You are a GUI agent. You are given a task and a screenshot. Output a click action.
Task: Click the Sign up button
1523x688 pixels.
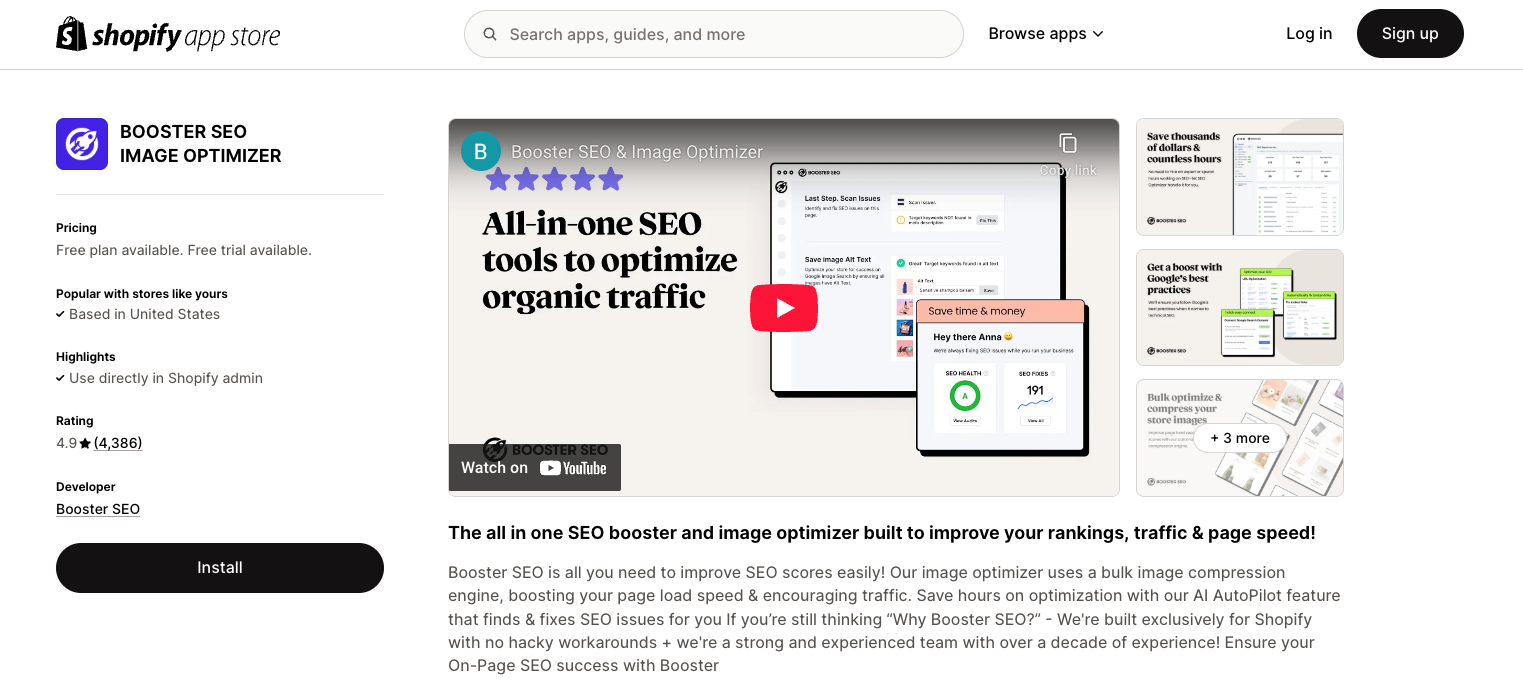1410,34
